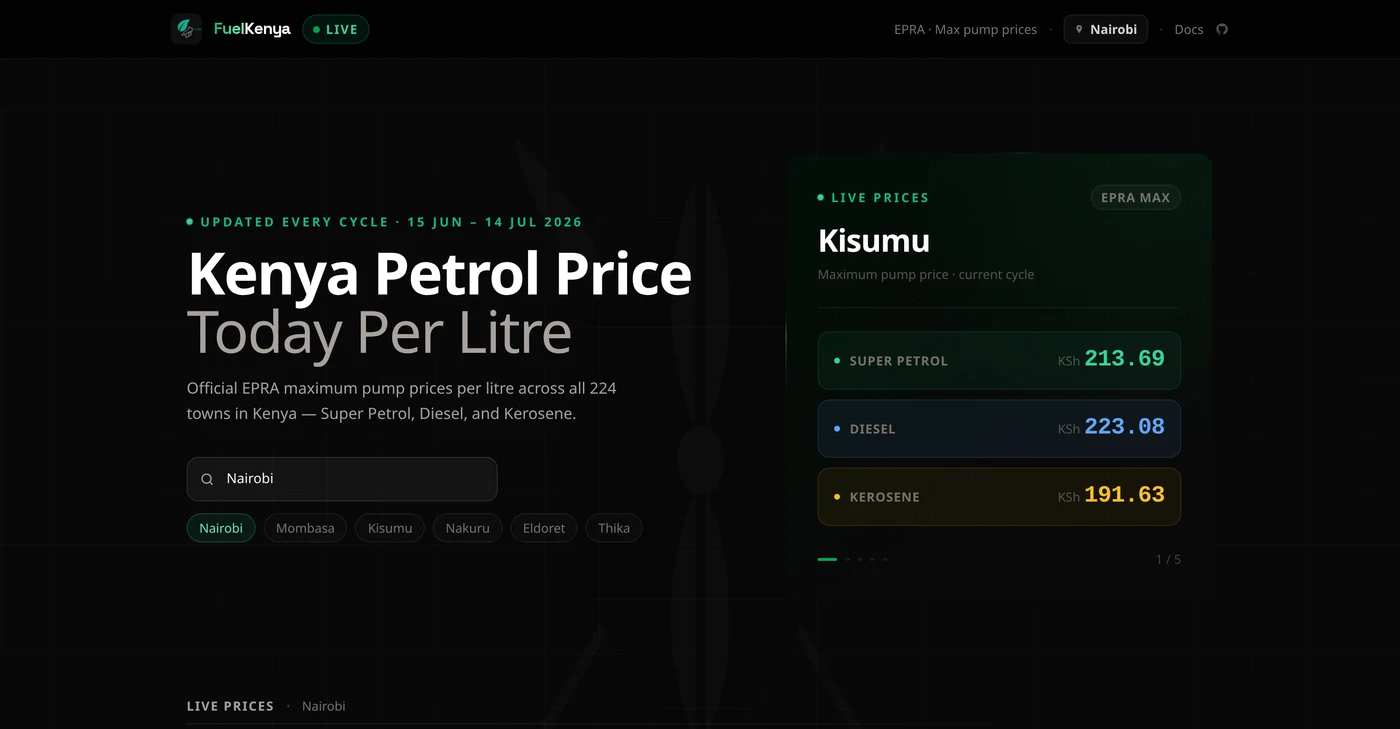The image size is (1400, 729).
Task: Select the Nakuru town chip
Action: [467, 528]
